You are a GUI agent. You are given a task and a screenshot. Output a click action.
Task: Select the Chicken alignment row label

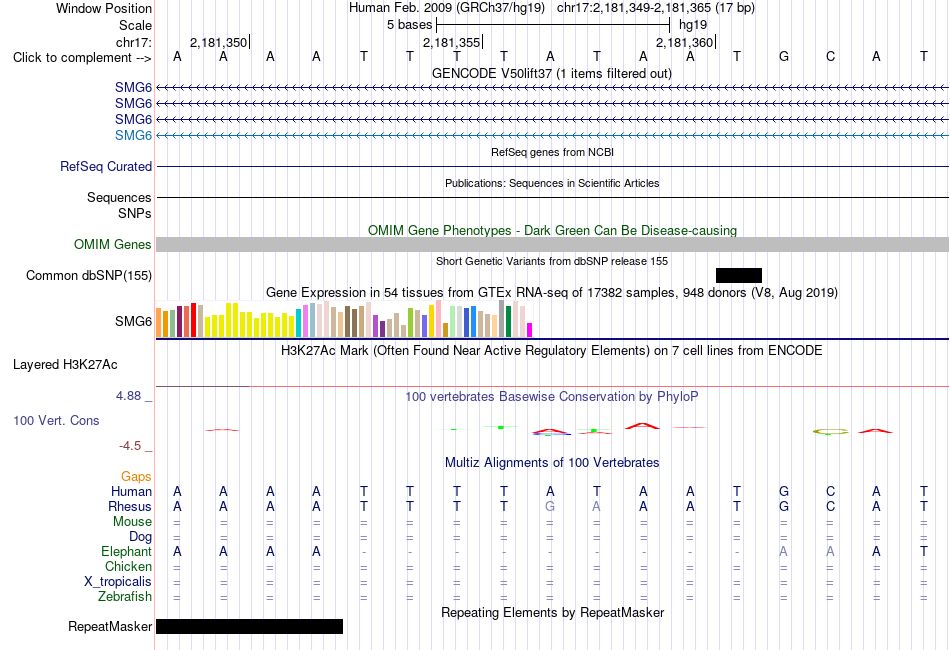click(128, 566)
